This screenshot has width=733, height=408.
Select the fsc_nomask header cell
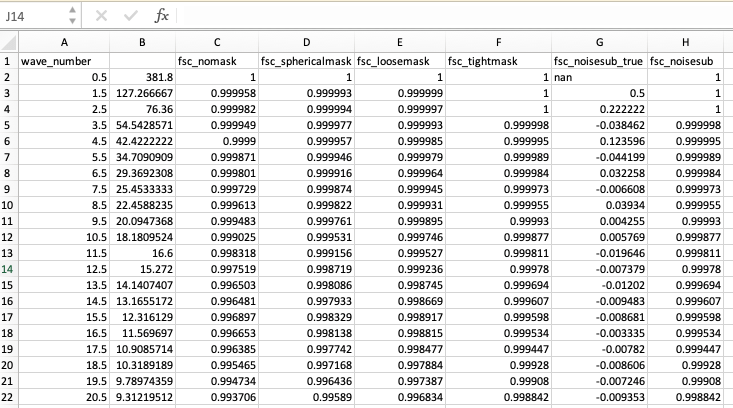[x=216, y=61]
